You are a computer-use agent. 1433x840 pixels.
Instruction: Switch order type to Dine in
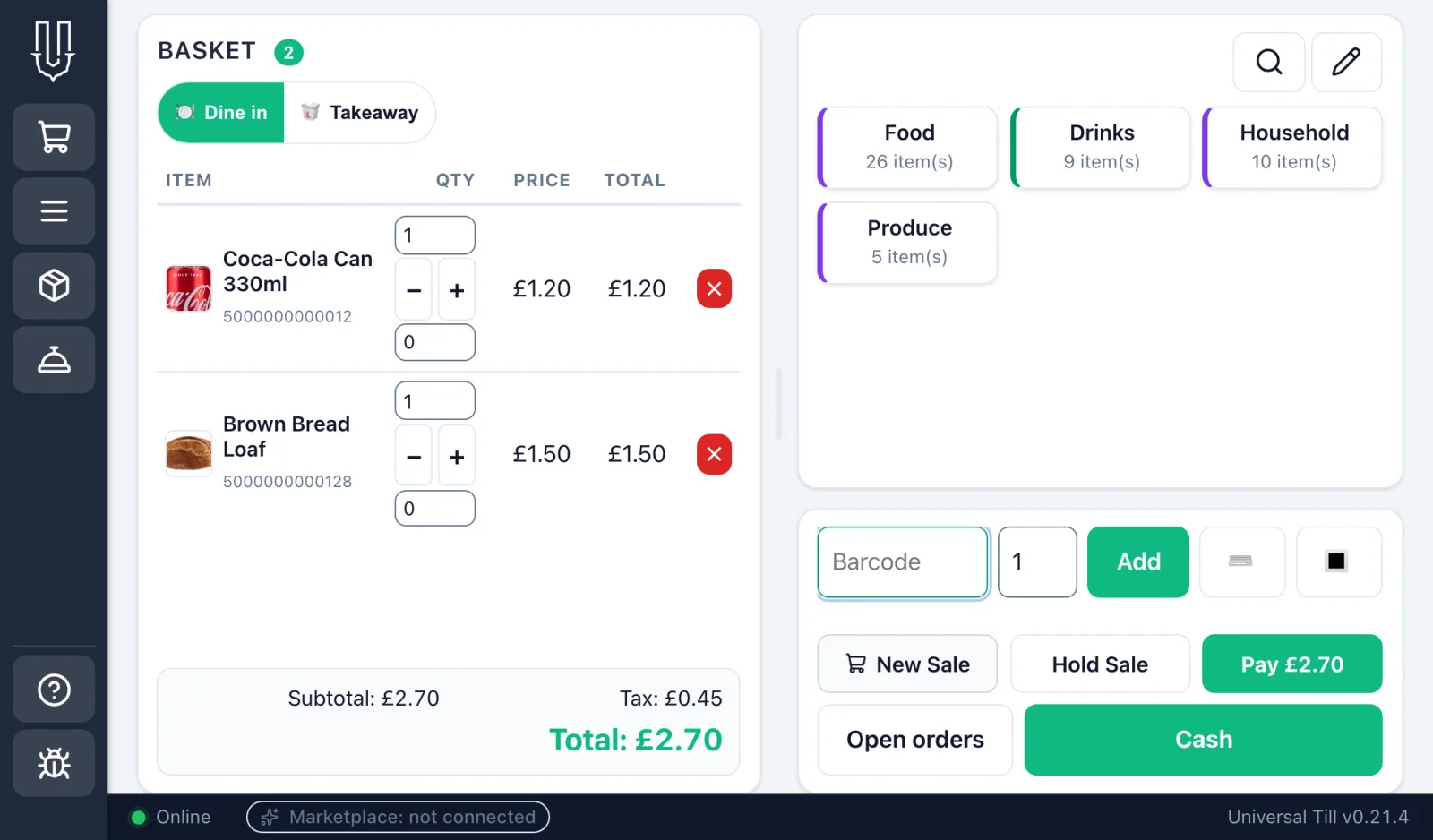coord(221,113)
